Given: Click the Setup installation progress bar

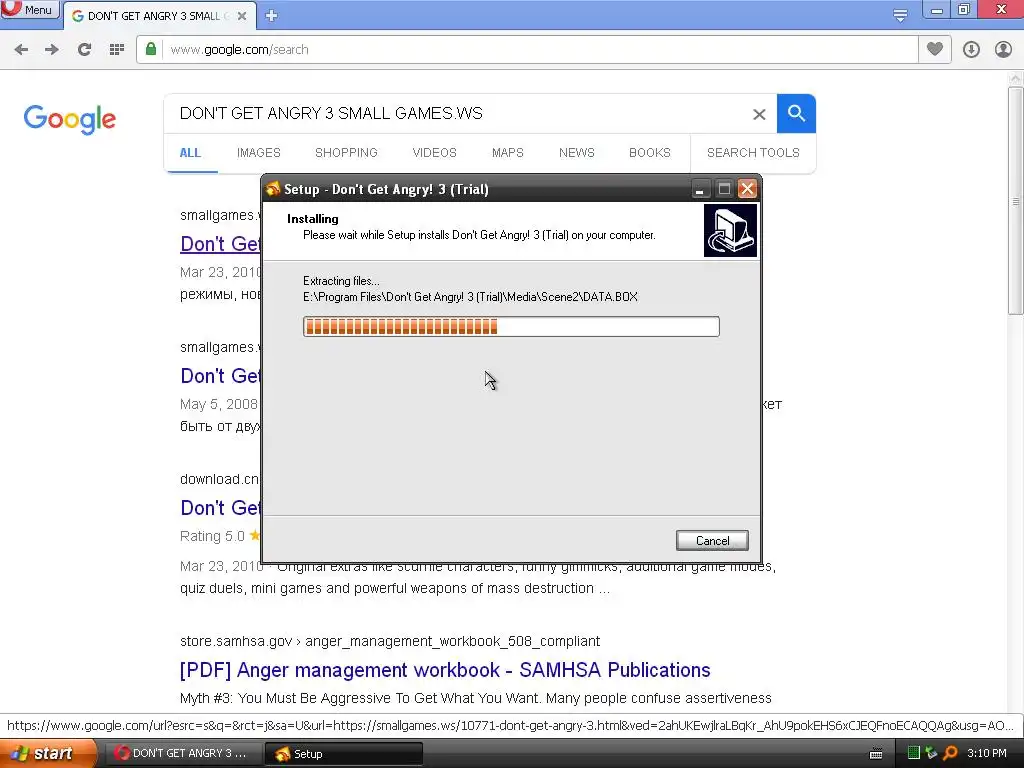Looking at the screenshot, I should [x=511, y=327].
